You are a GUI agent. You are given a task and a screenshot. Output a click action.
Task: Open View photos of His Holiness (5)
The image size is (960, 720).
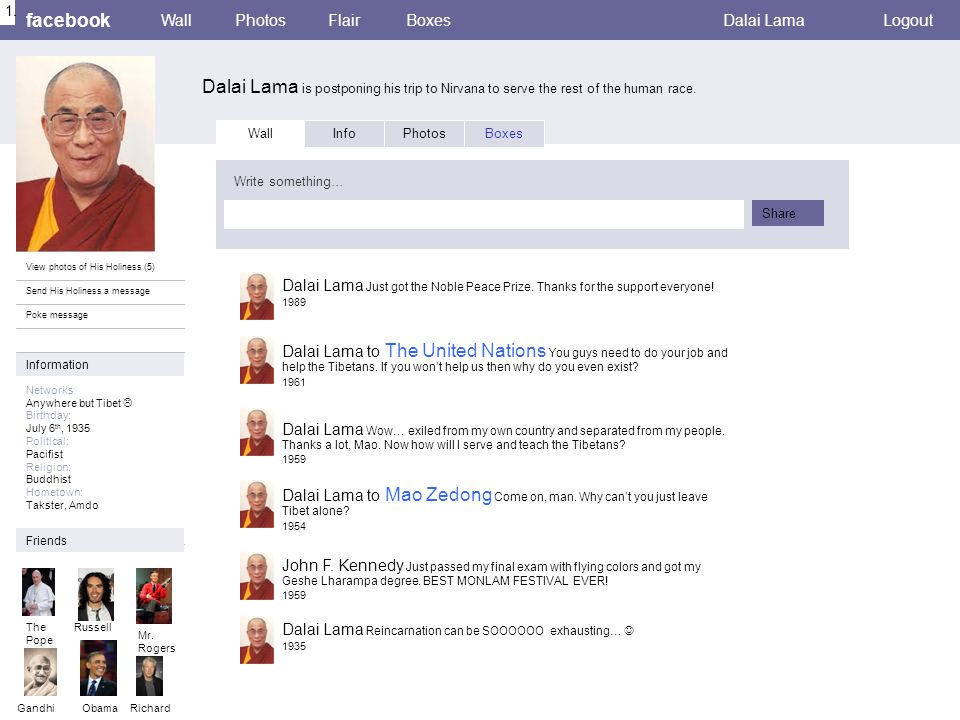[x=90, y=267]
